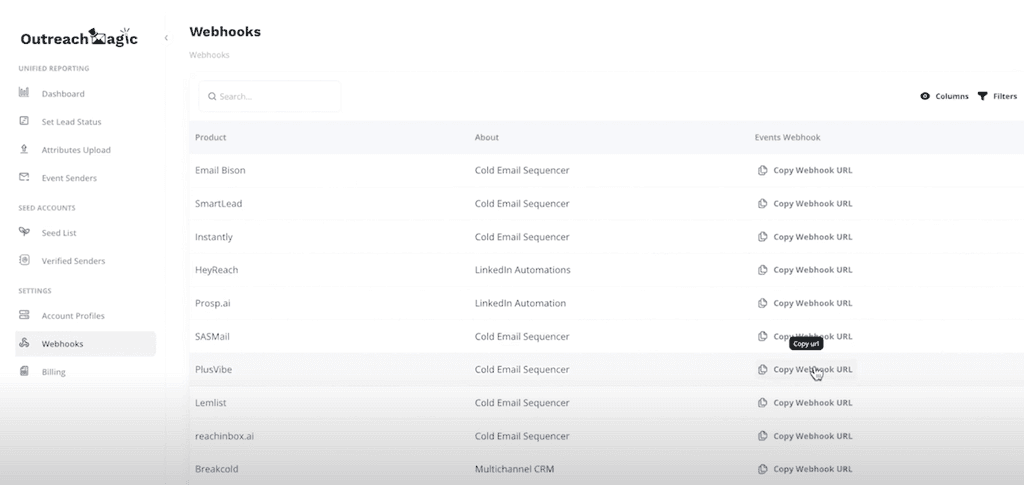
Task: Click copy icon in Email Bison row
Action: (762, 170)
